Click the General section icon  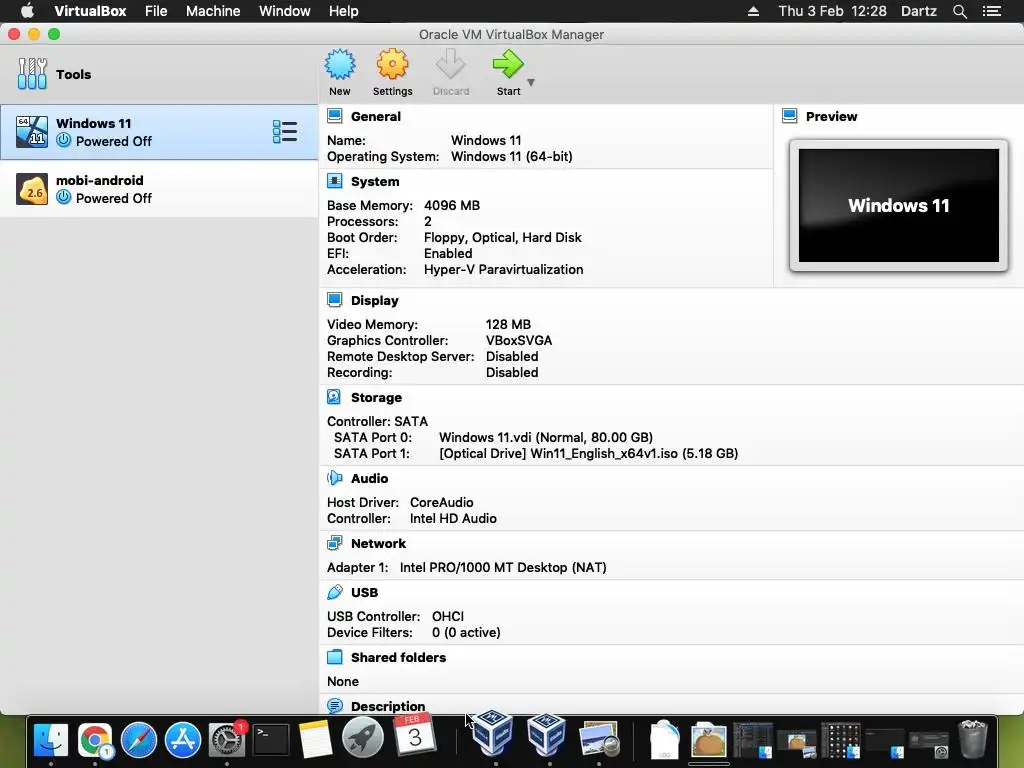click(334, 116)
